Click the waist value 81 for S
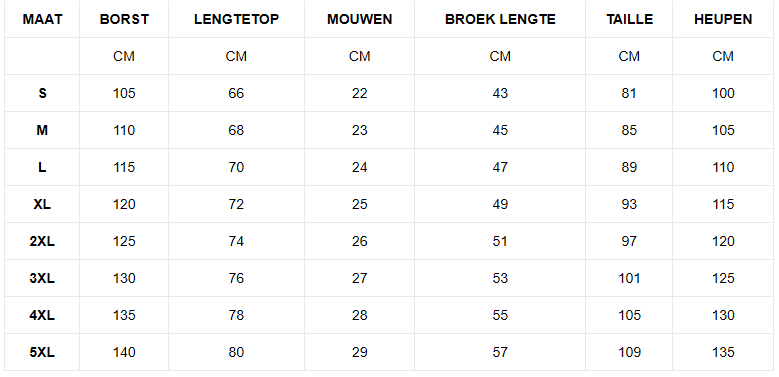Viewport: 779px width, 377px height. pos(629,93)
